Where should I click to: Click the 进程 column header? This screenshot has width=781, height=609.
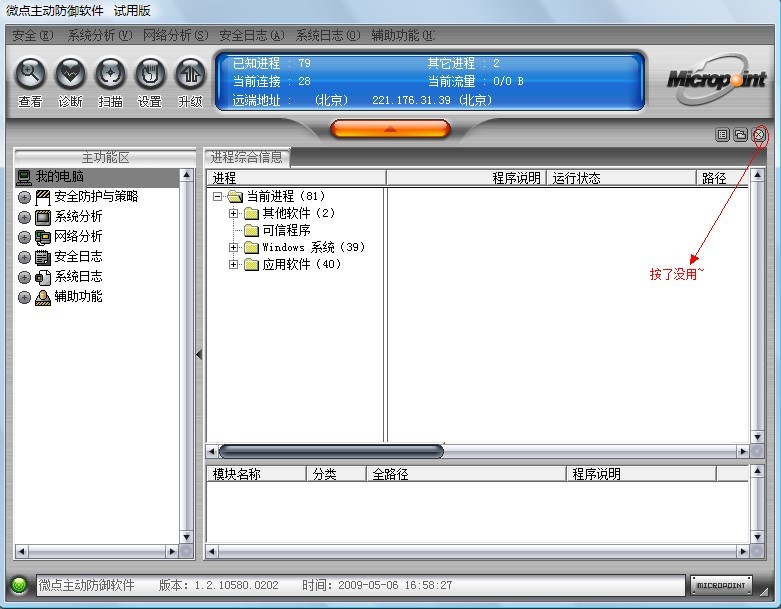pyautogui.click(x=297, y=178)
